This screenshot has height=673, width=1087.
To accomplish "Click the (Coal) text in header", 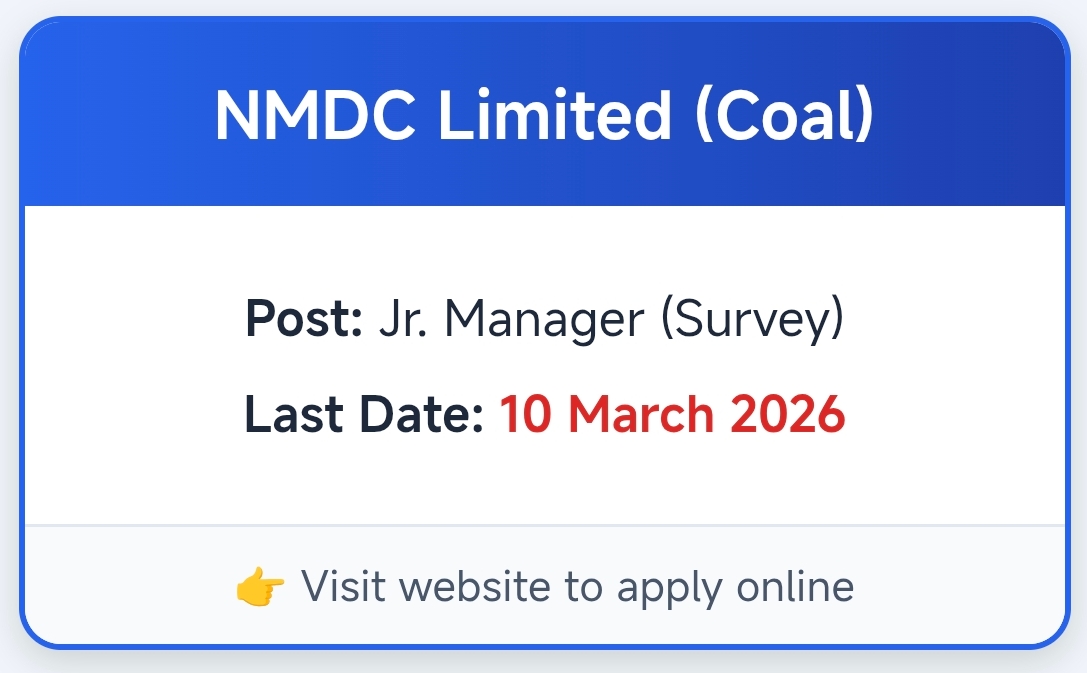I will pyautogui.click(x=785, y=115).
